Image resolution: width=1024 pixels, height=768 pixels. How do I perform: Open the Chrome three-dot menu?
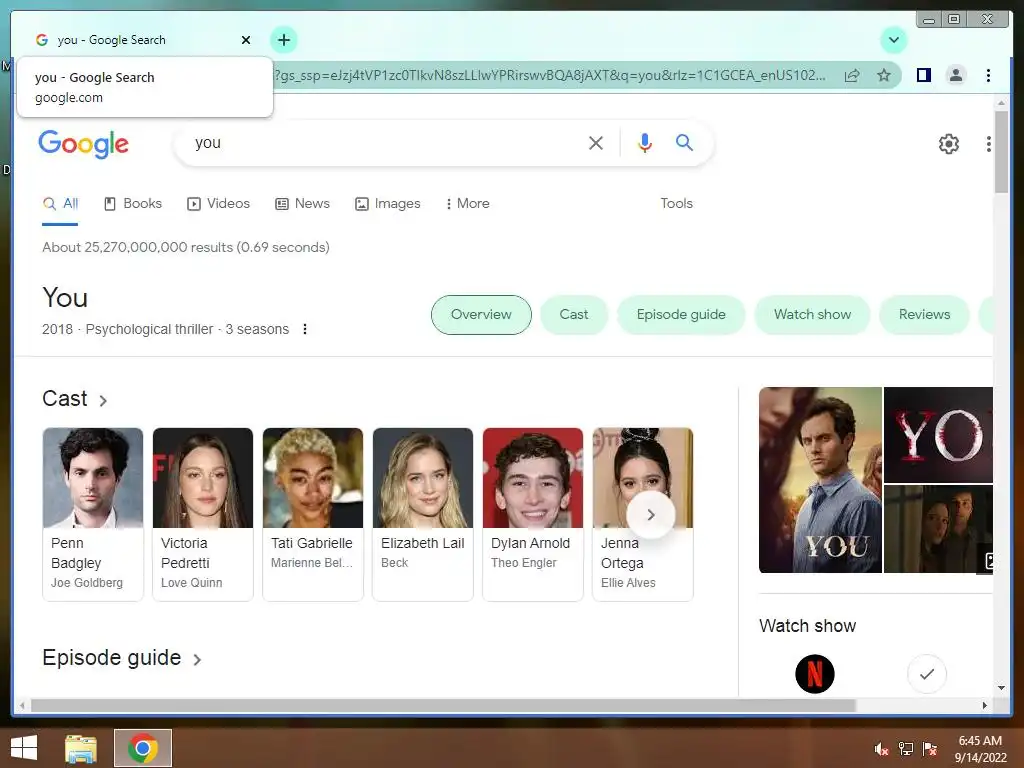coord(988,75)
